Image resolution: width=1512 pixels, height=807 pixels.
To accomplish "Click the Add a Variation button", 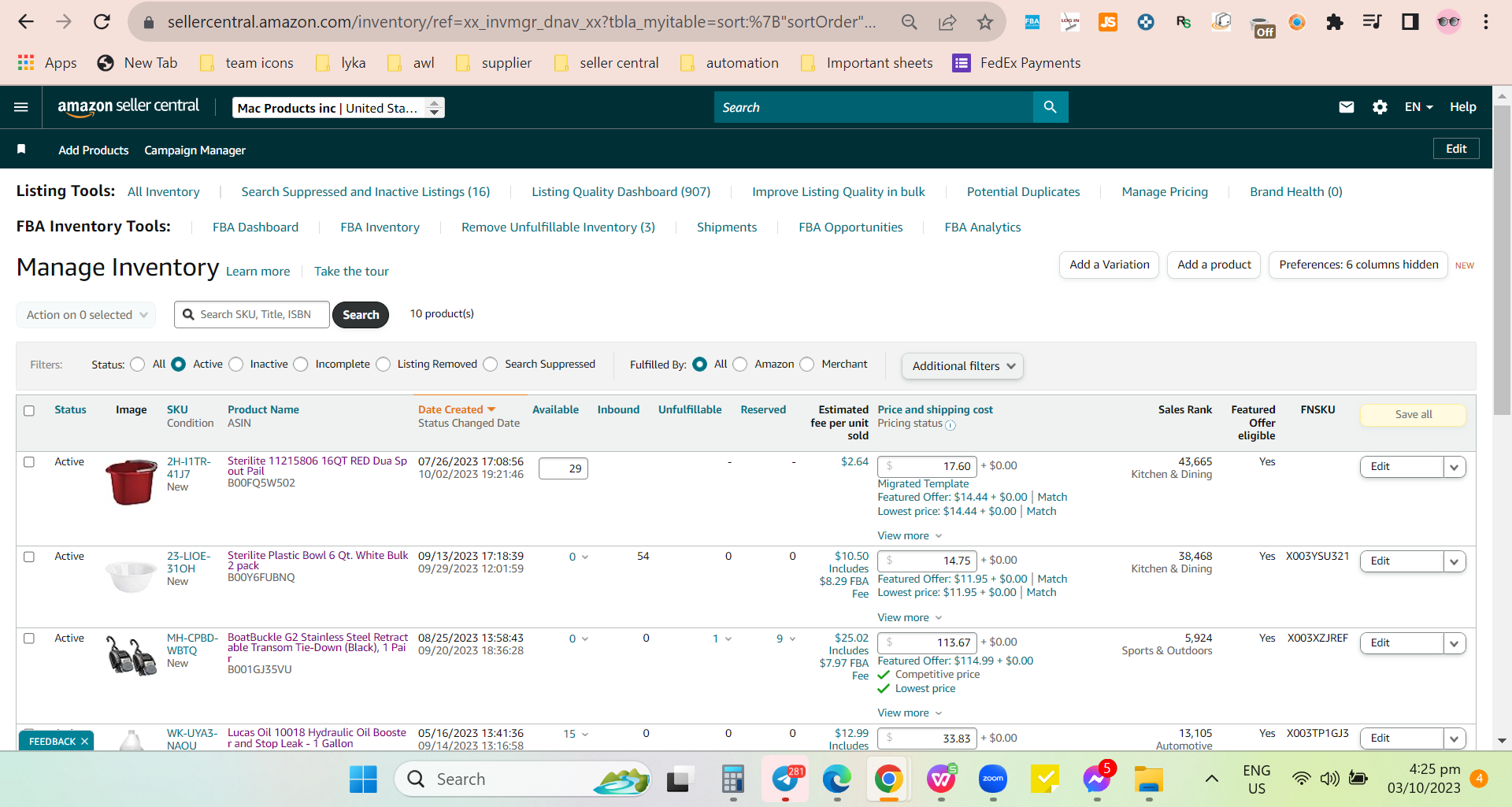I will (x=1110, y=265).
